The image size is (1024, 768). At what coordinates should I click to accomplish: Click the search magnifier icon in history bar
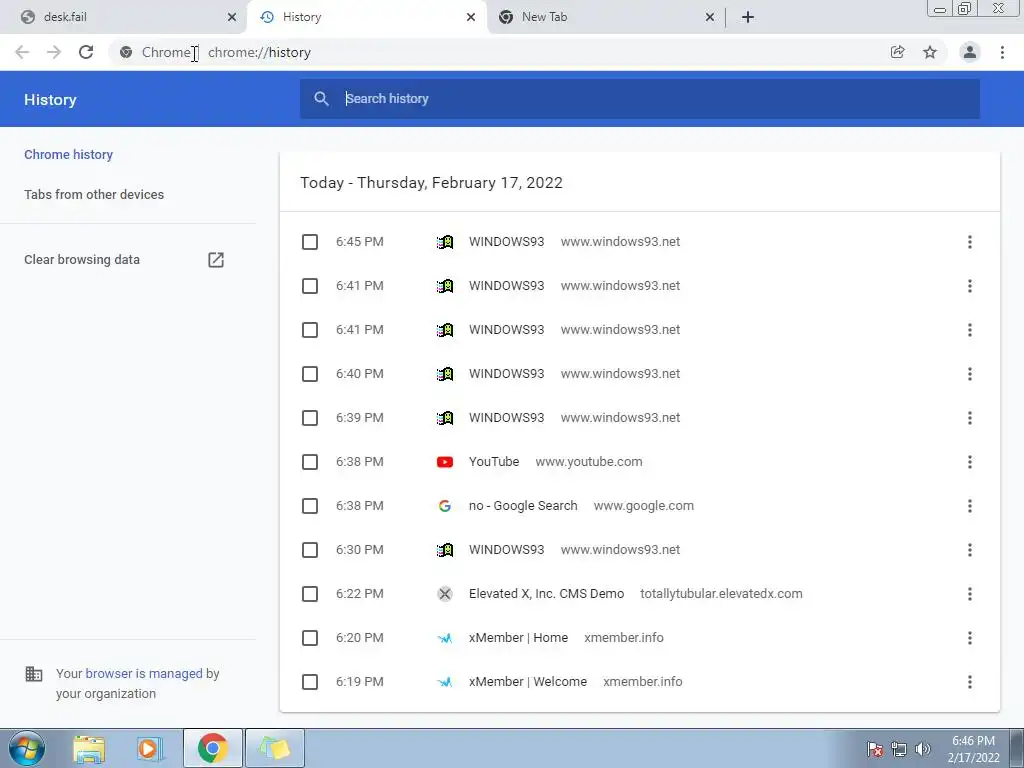321,99
